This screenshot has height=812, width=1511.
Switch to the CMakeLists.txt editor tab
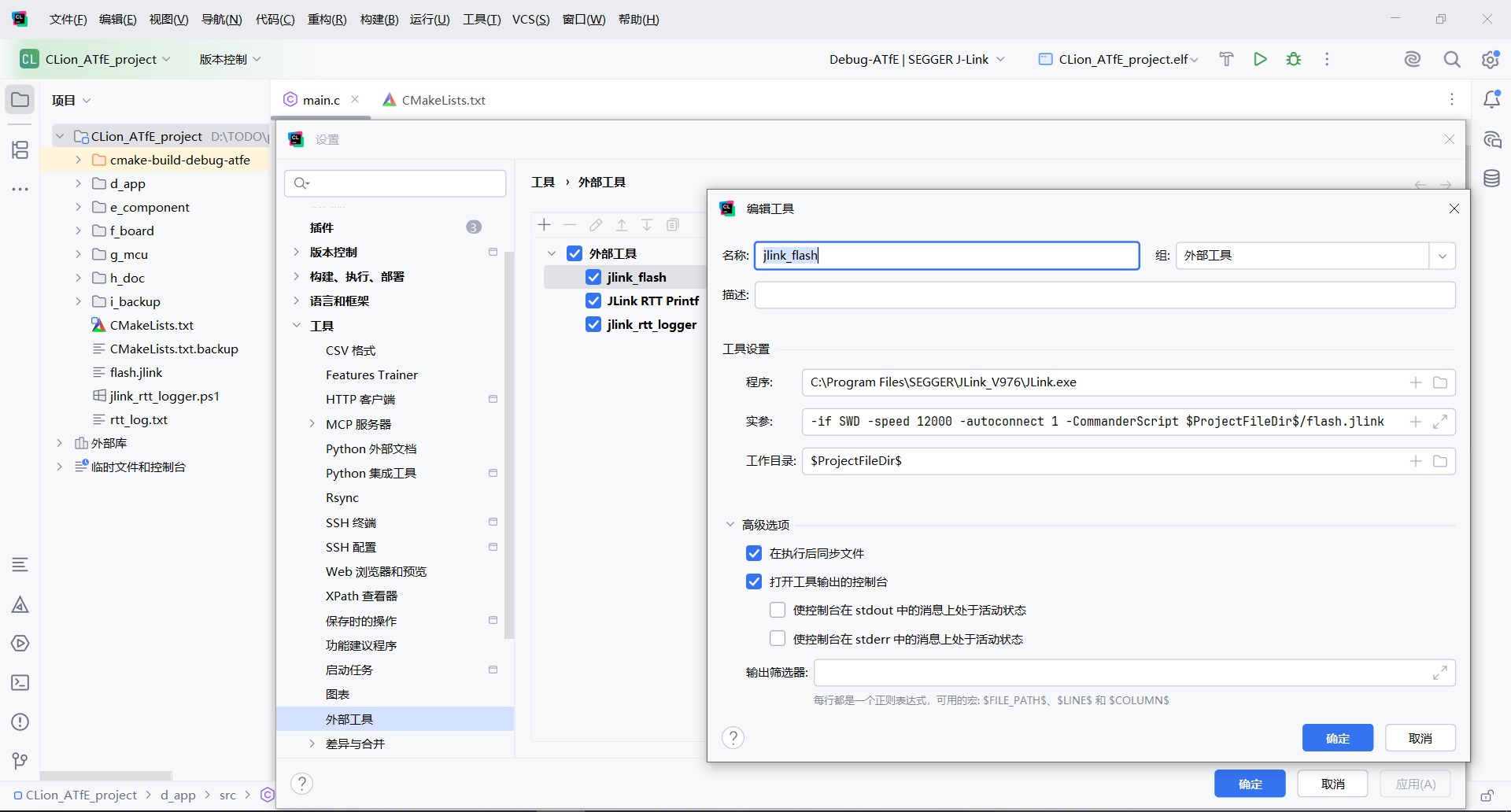point(434,100)
